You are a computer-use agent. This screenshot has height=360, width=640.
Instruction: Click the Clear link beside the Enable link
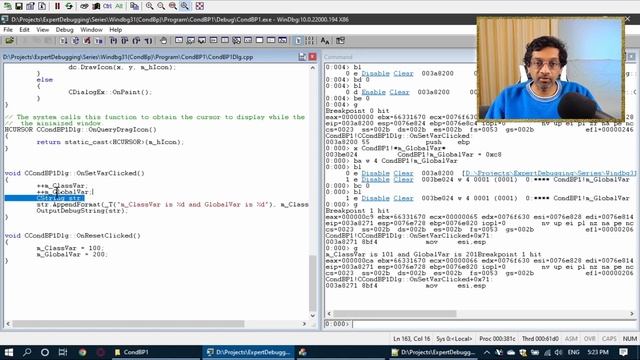coord(399,92)
